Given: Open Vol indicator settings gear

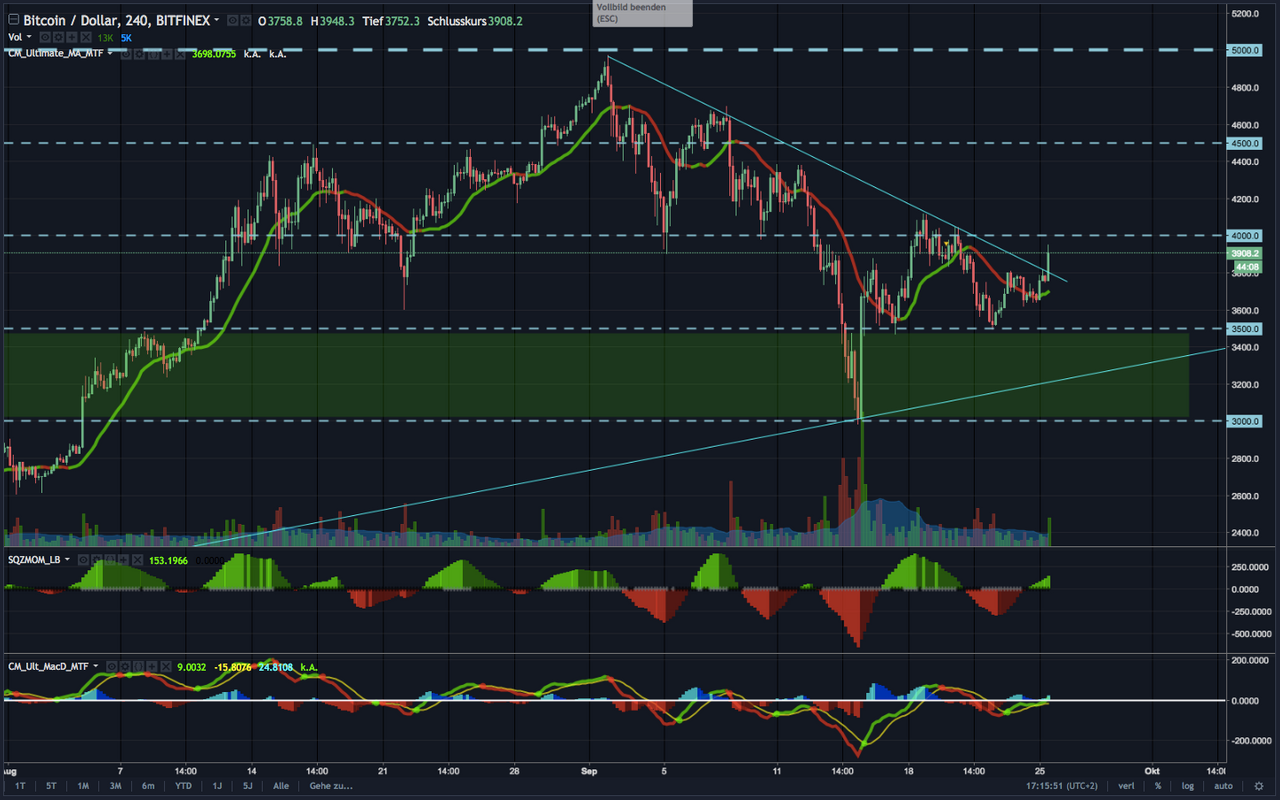Looking at the screenshot, I should [58, 37].
